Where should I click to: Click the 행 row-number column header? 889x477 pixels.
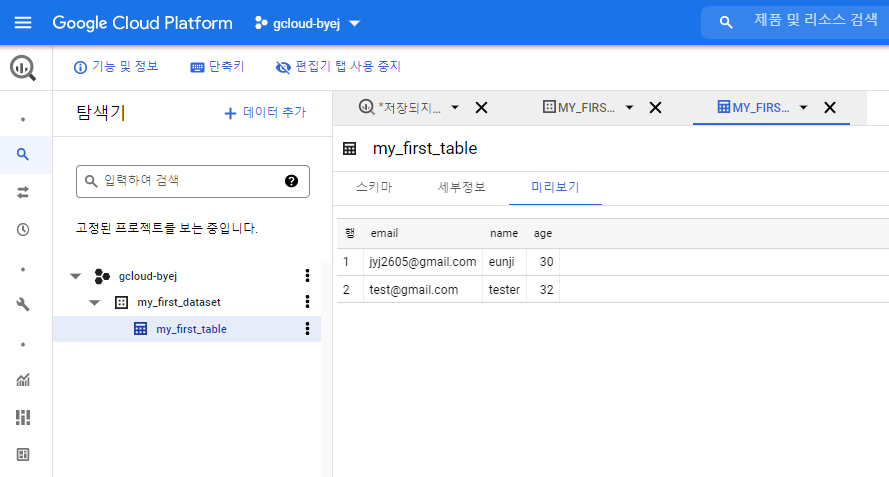350,233
